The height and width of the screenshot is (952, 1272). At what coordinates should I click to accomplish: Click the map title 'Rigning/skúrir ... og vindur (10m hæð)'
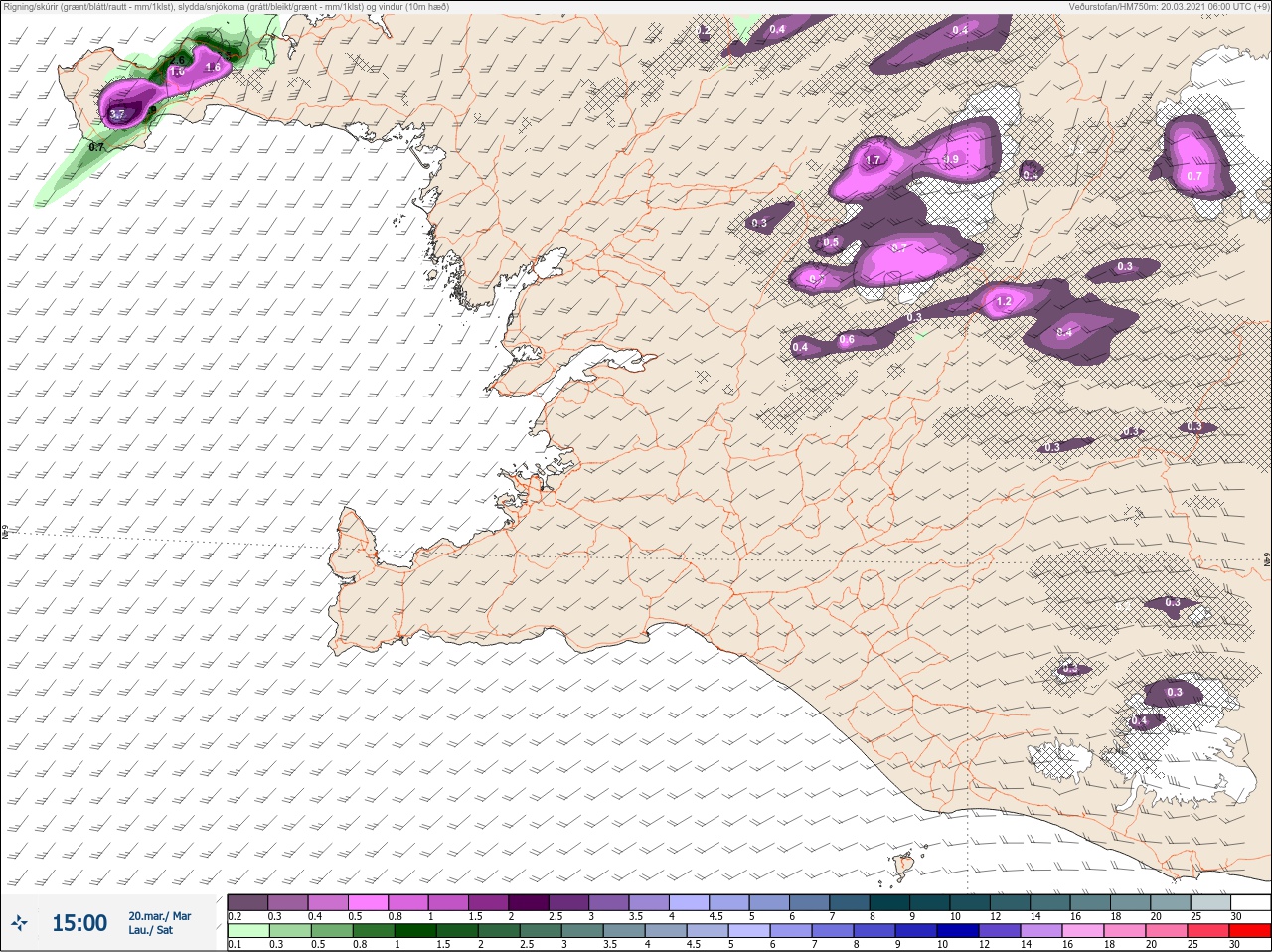tap(227, 6)
